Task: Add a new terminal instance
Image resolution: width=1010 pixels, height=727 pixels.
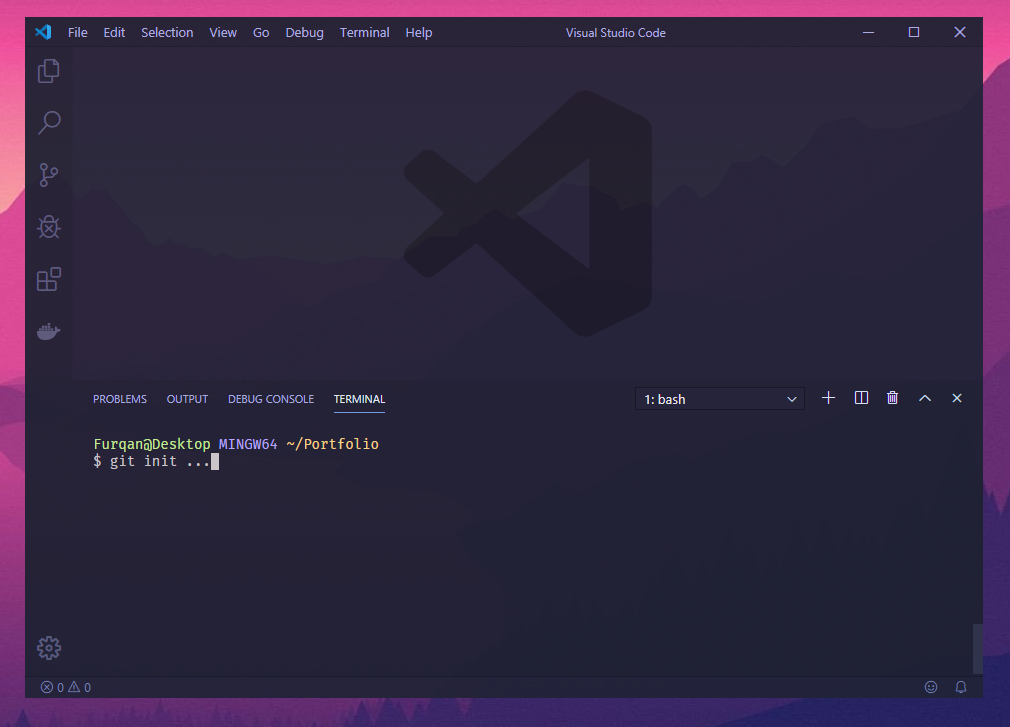Action: tap(828, 398)
